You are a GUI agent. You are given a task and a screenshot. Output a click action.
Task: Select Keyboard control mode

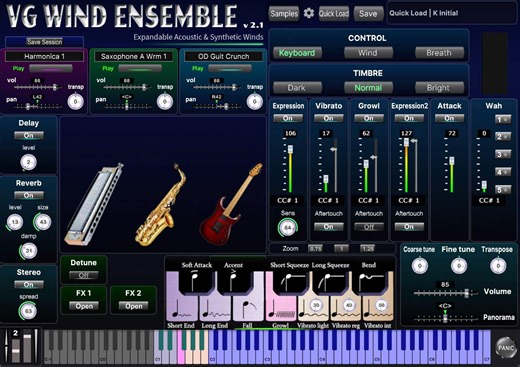click(297, 53)
